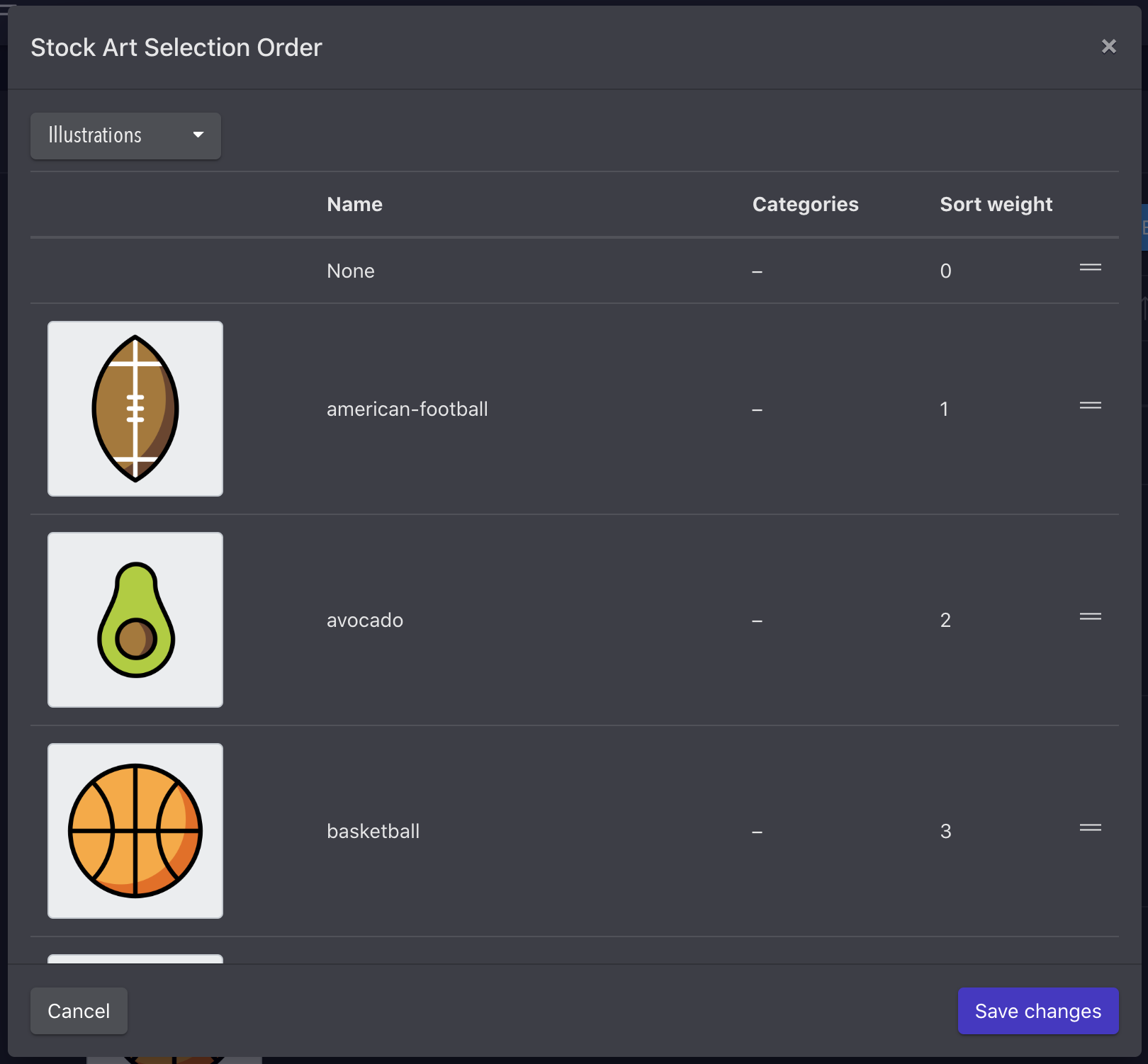This screenshot has height=1064, width=1148.
Task: Close the Stock Art Selection Order dialog
Action: point(1108,47)
